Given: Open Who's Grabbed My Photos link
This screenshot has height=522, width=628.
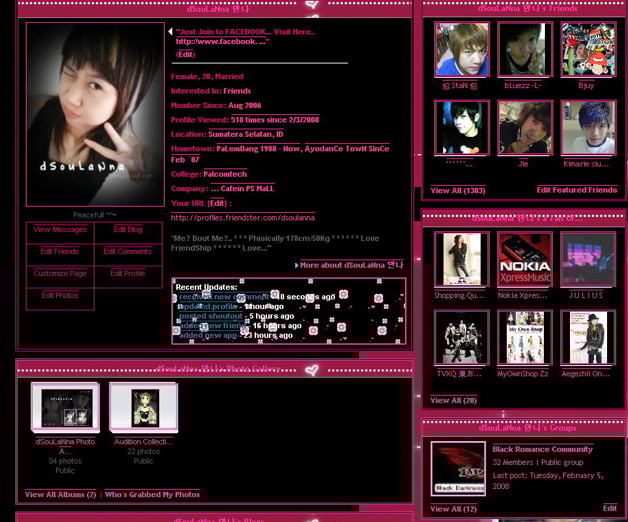Looking at the screenshot, I should tap(152, 494).
